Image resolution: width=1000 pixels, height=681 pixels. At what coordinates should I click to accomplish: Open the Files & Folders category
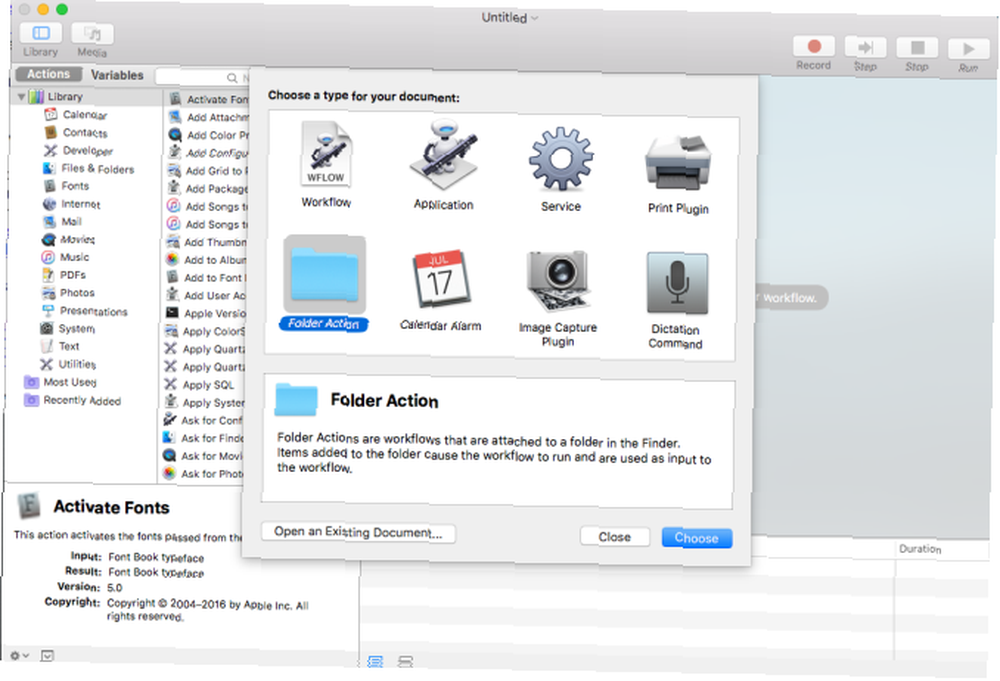click(98, 169)
